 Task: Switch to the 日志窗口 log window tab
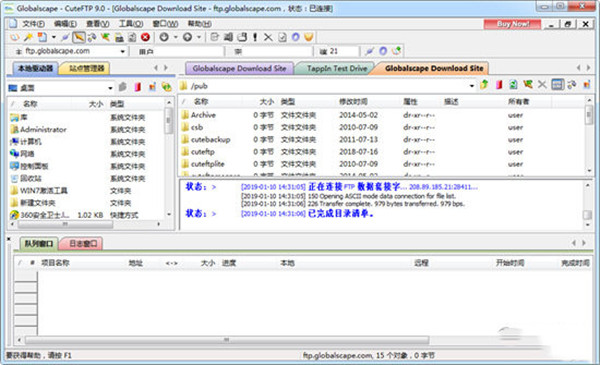coord(83,243)
